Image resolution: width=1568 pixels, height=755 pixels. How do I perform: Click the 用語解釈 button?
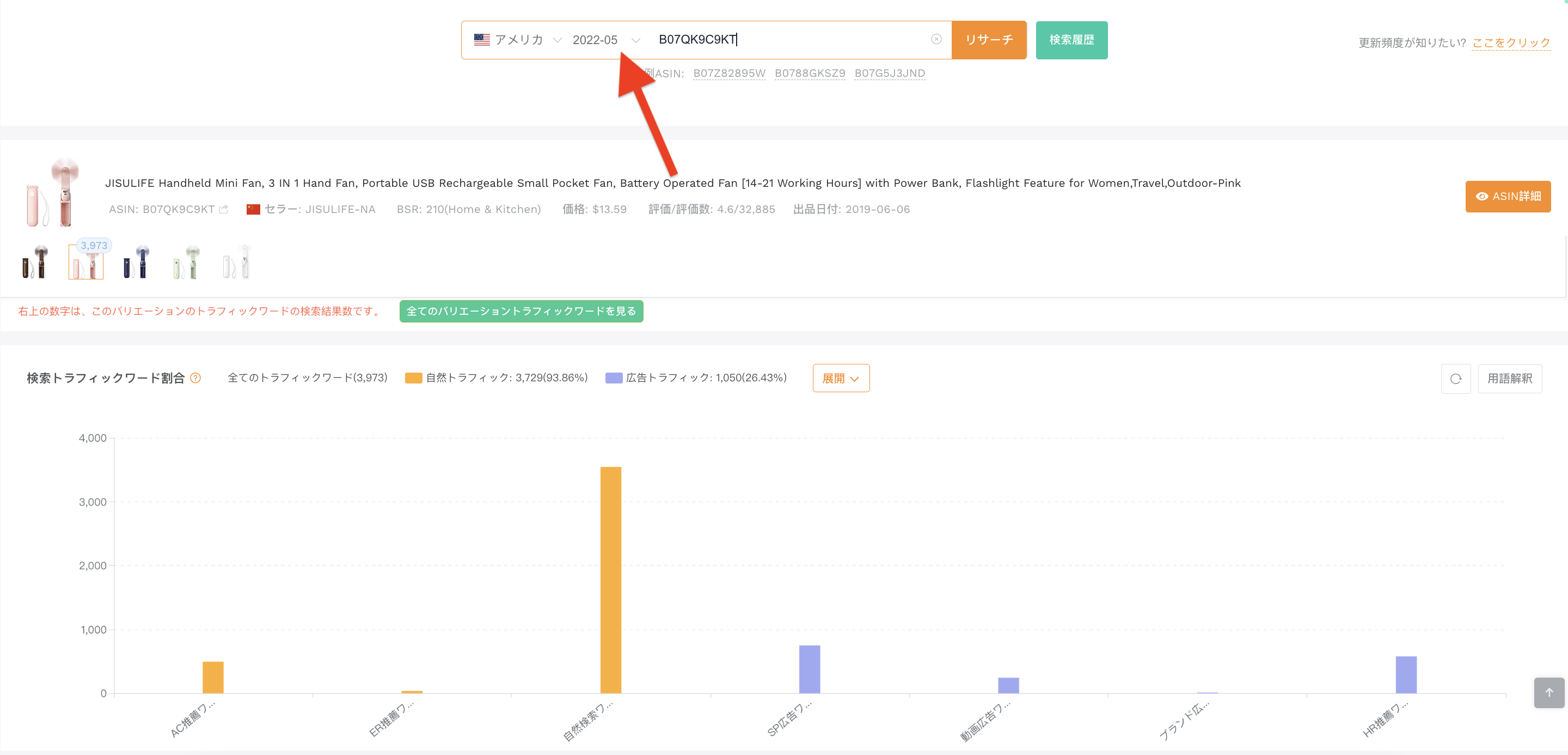point(1510,379)
